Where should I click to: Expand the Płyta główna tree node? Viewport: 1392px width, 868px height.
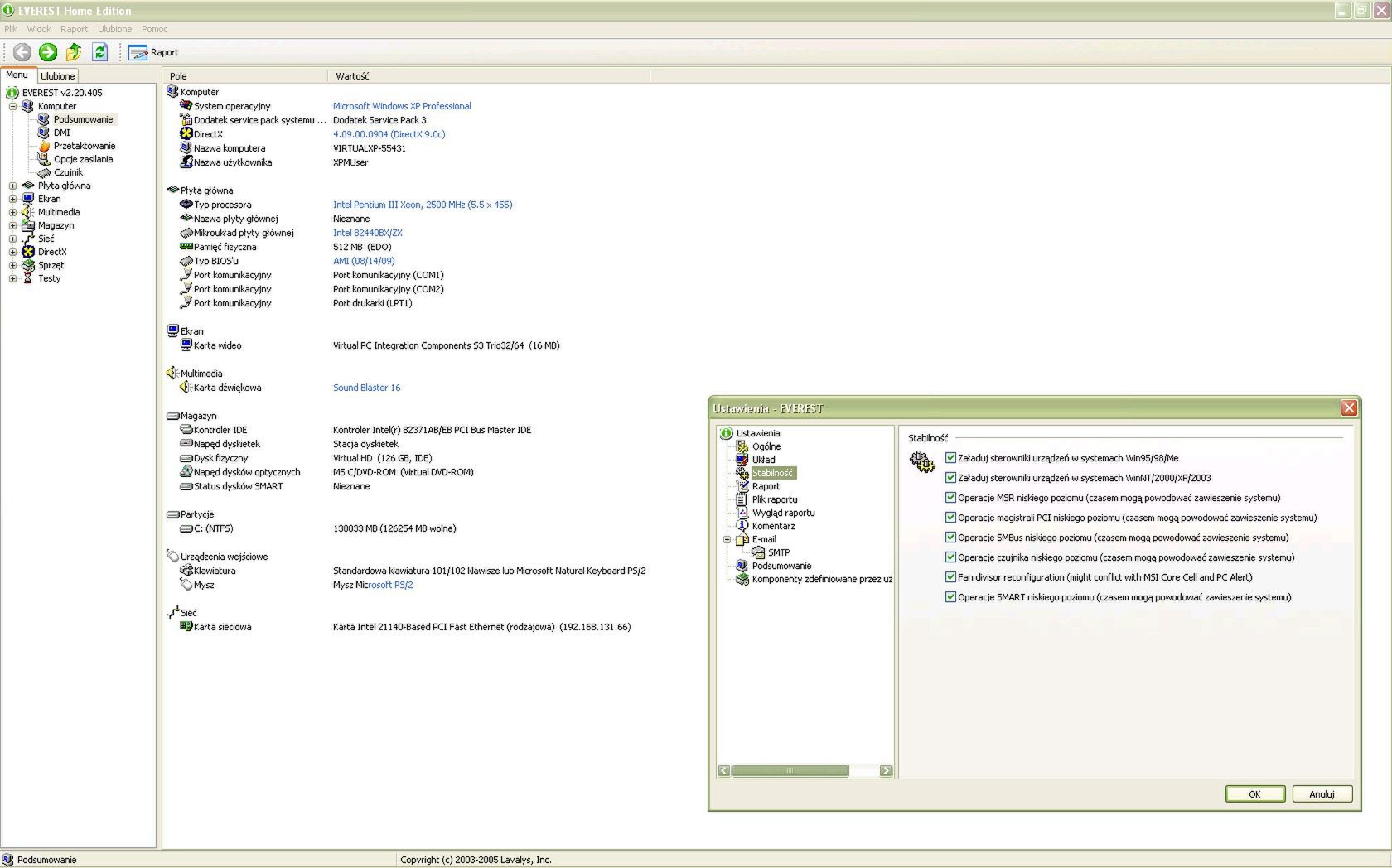pyautogui.click(x=12, y=186)
